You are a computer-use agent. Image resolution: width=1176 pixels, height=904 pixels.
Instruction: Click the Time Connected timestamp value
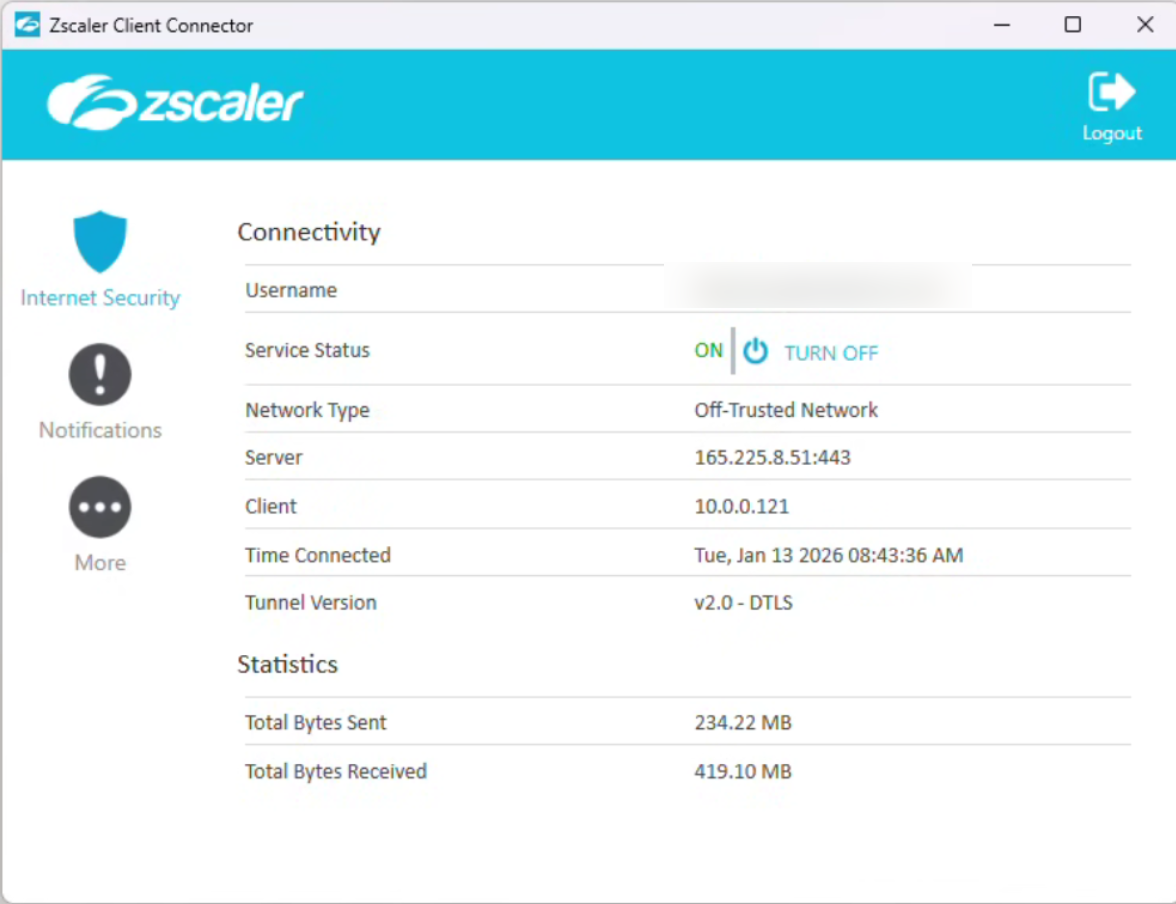829,555
